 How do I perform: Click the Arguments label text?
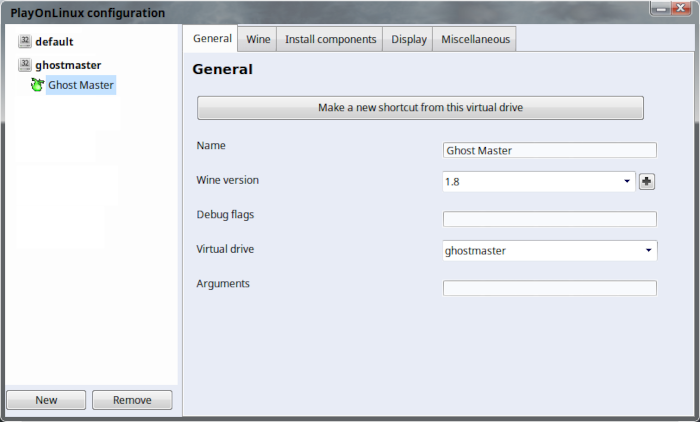223,284
